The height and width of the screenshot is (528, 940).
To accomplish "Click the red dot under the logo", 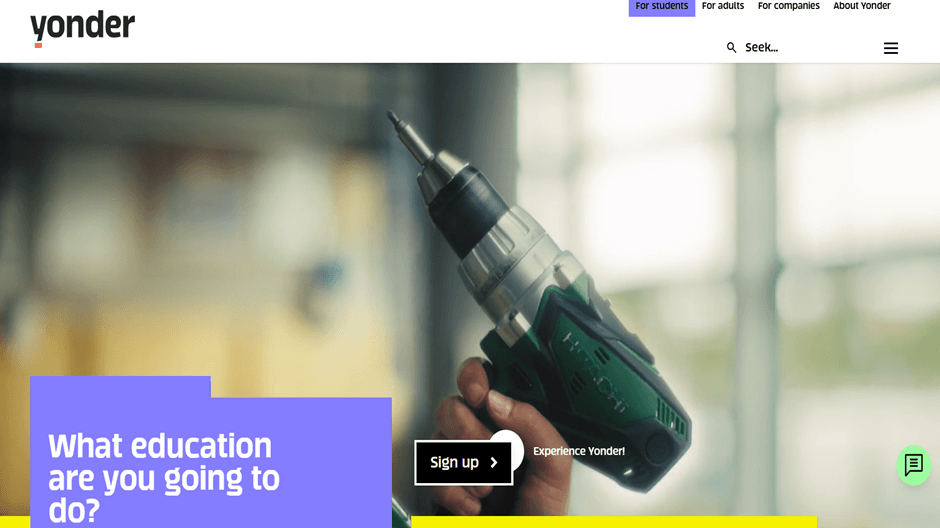I will point(38,46).
